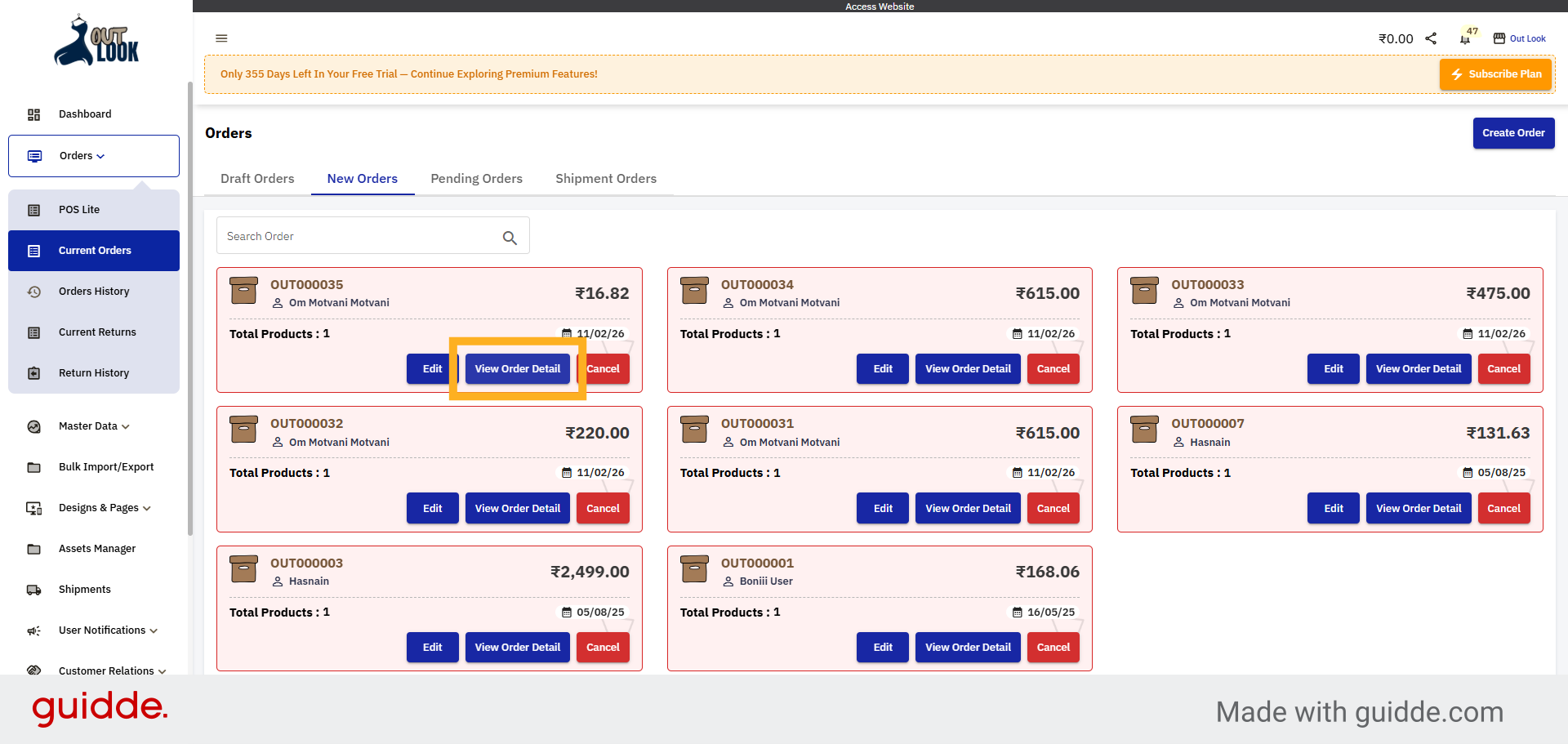This screenshot has height=744, width=1568.
Task: Click the Out Look store icon
Action: (1499, 38)
